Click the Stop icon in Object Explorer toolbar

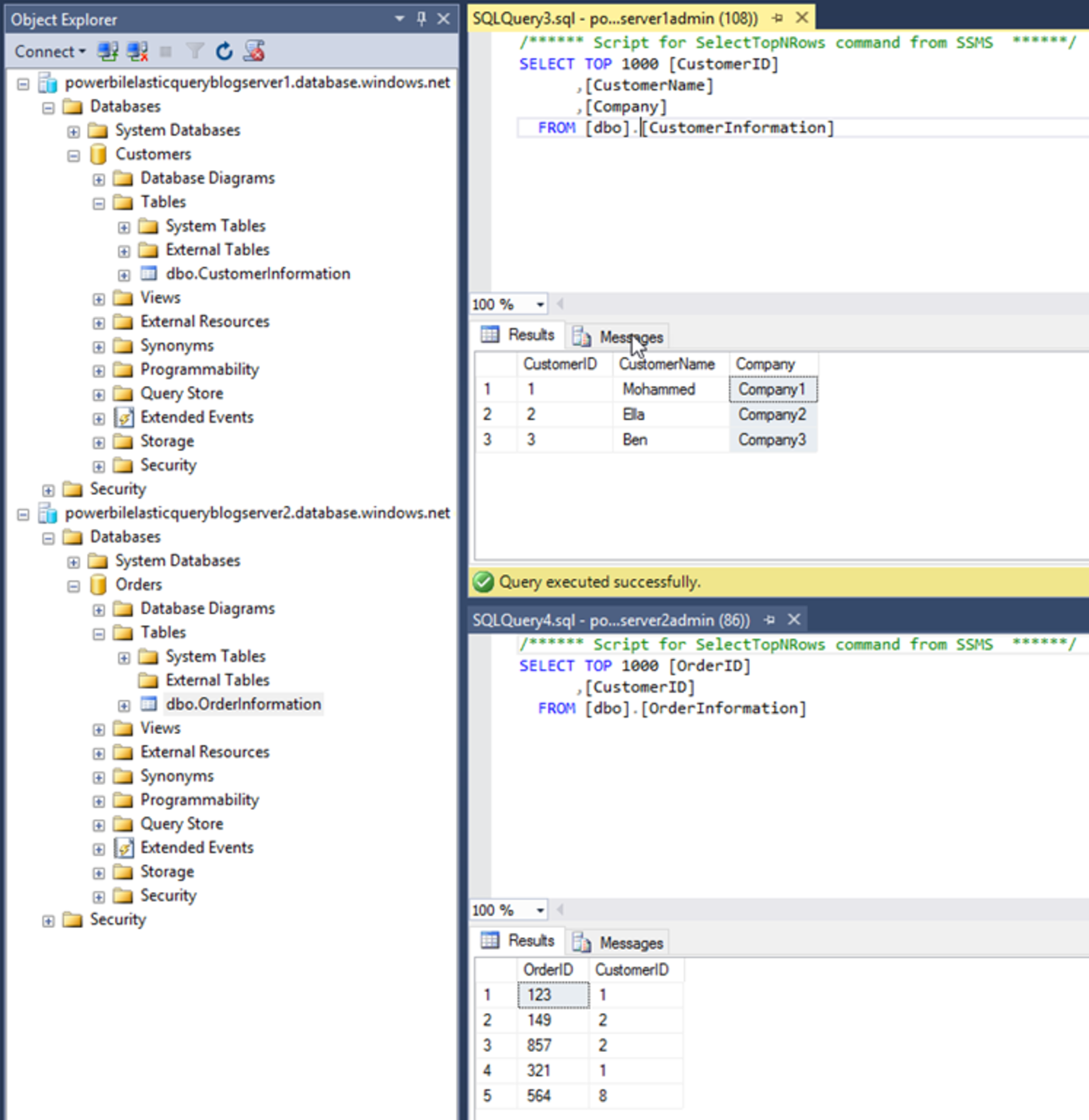tap(165, 51)
